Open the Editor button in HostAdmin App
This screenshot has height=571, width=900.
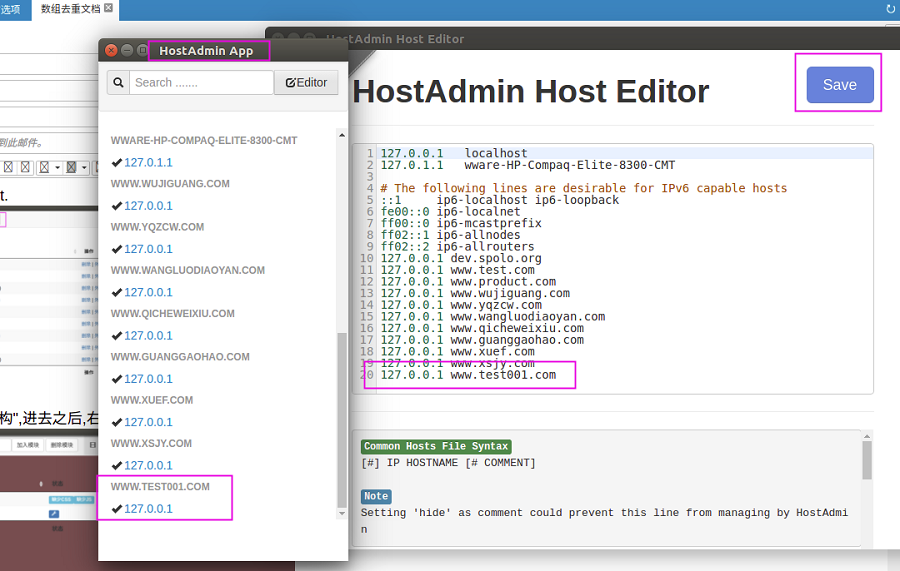(x=306, y=83)
